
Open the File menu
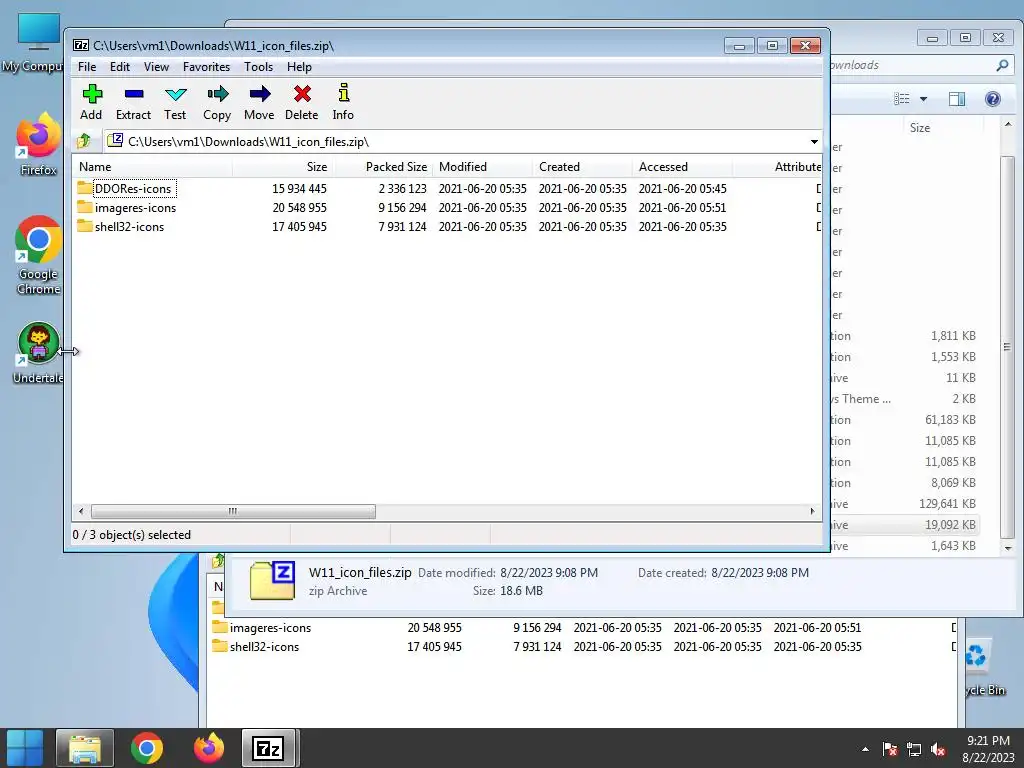87,67
